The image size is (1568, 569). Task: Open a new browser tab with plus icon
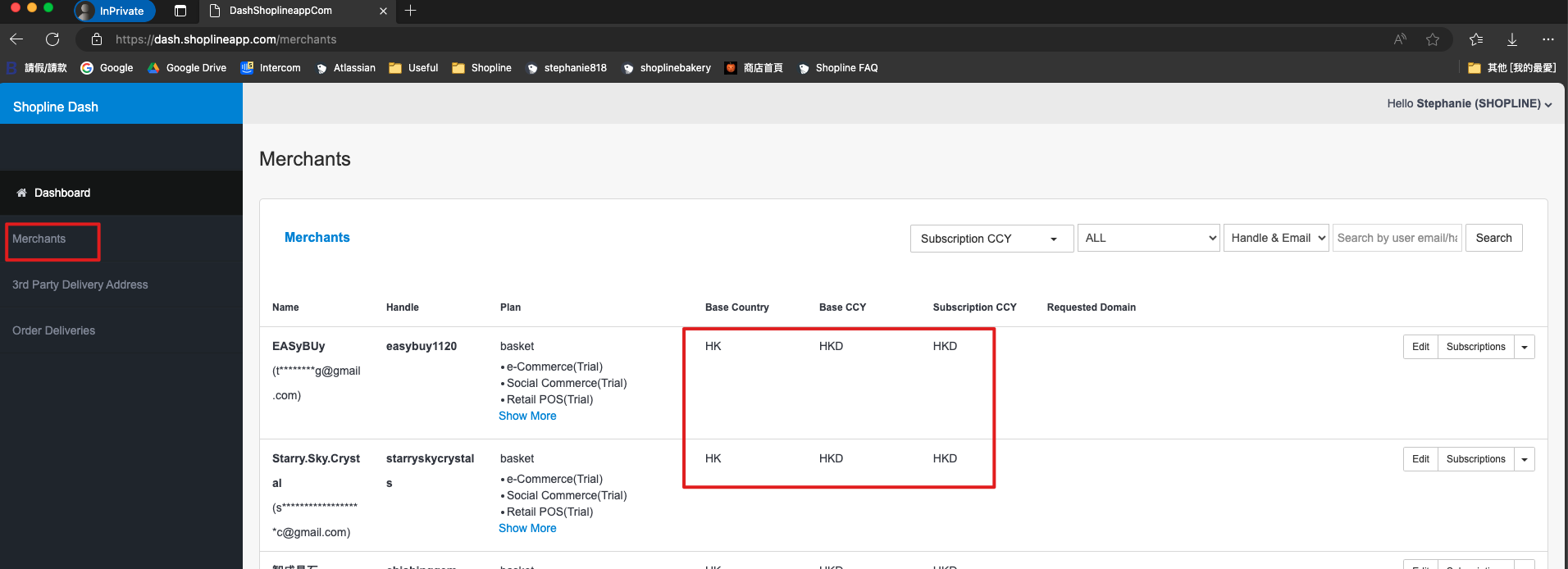coord(411,11)
